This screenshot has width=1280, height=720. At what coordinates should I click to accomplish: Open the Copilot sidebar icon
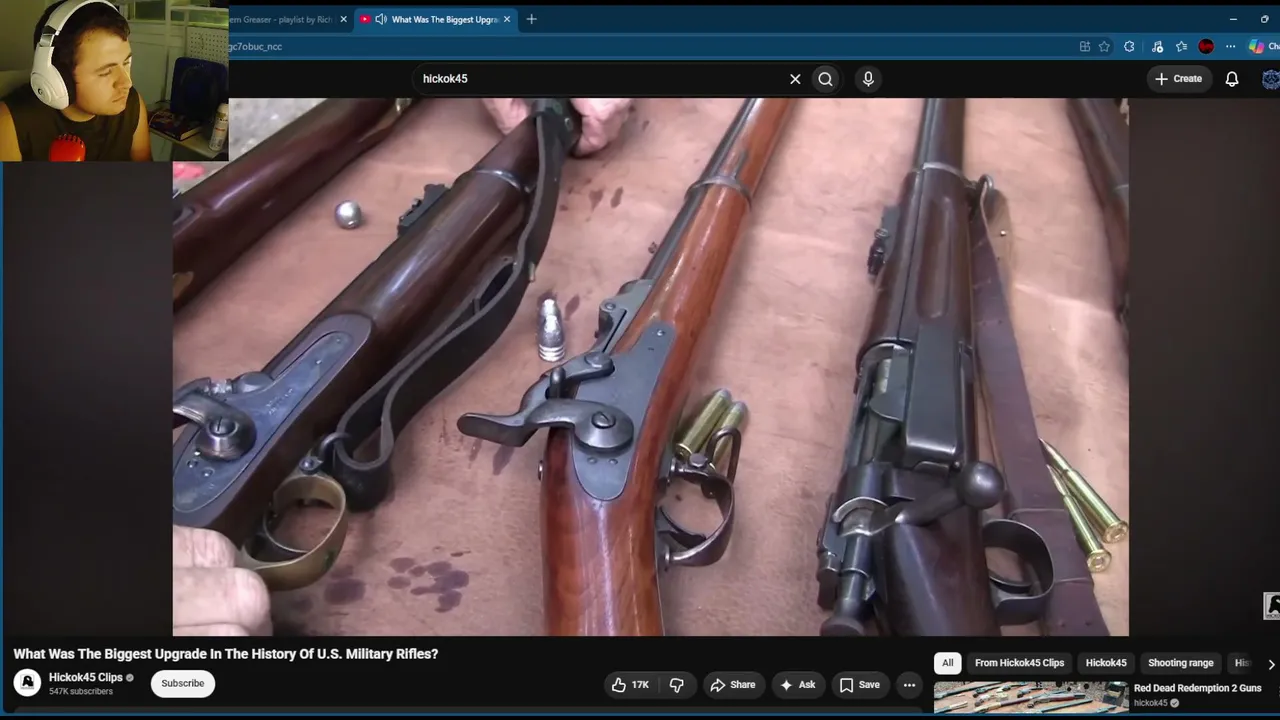point(1257,46)
